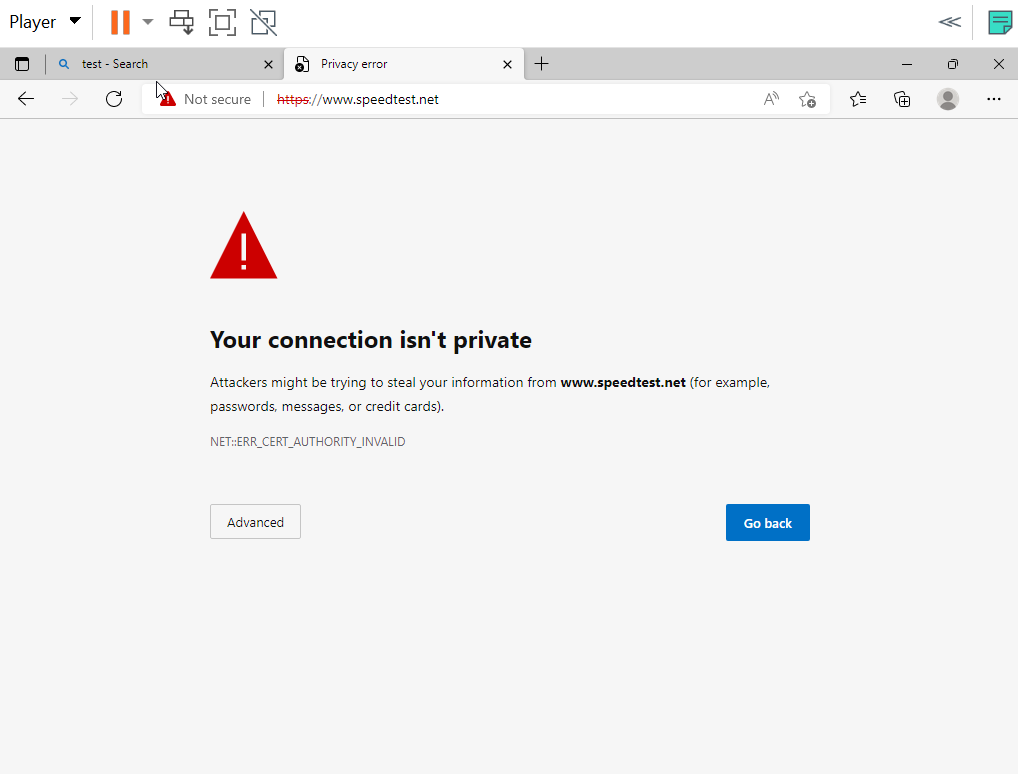Open the Settings and more menu
1018x774 pixels.
click(993, 99)
